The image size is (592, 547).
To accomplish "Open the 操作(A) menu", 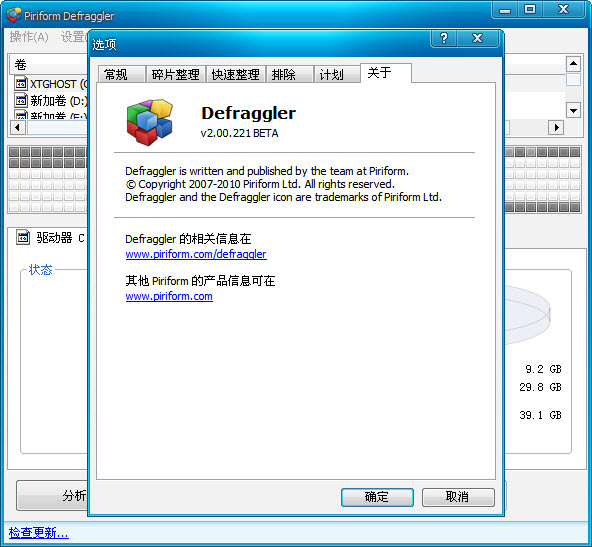I will coord(29,37).
